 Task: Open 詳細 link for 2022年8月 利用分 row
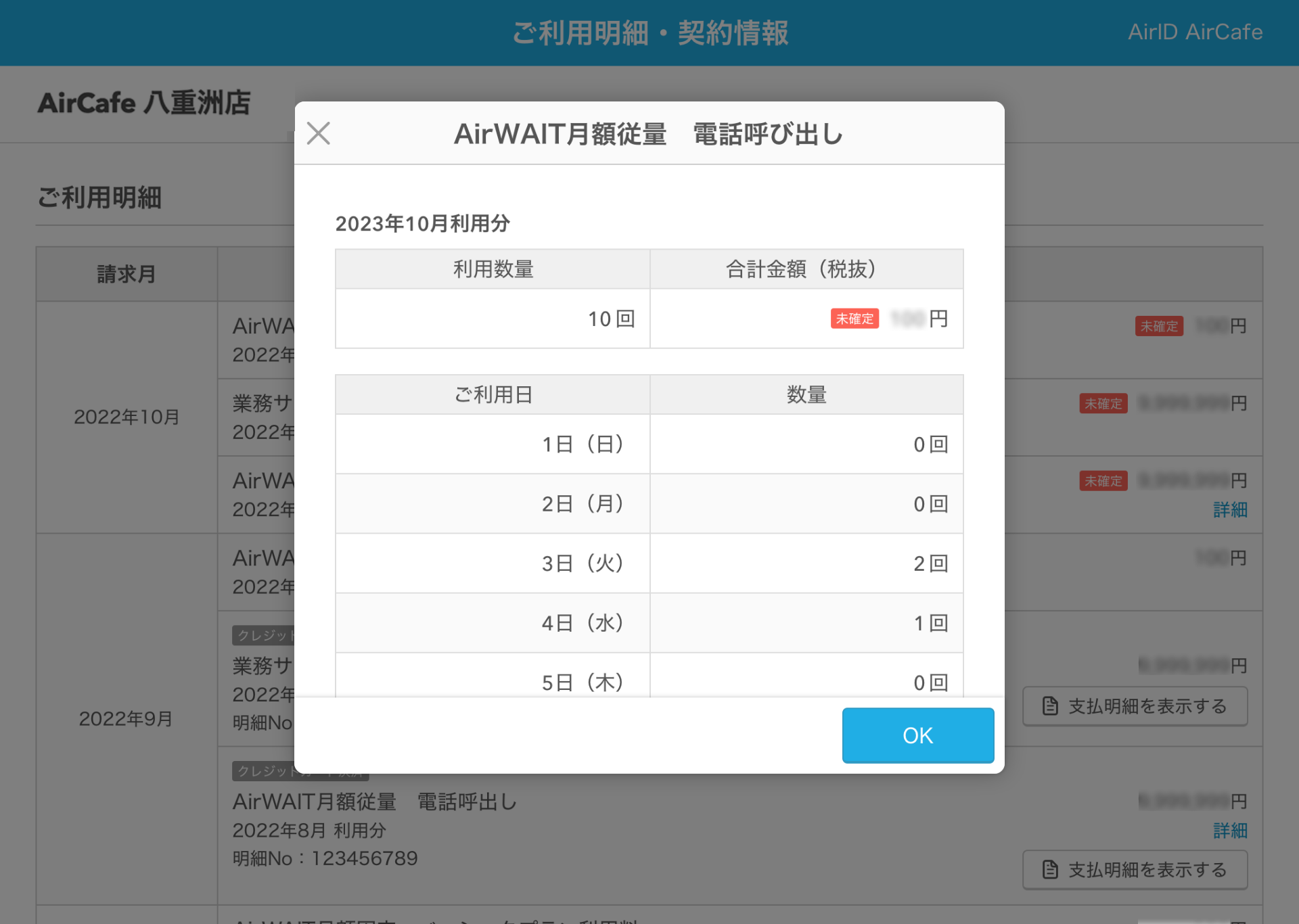[1230, 830]
